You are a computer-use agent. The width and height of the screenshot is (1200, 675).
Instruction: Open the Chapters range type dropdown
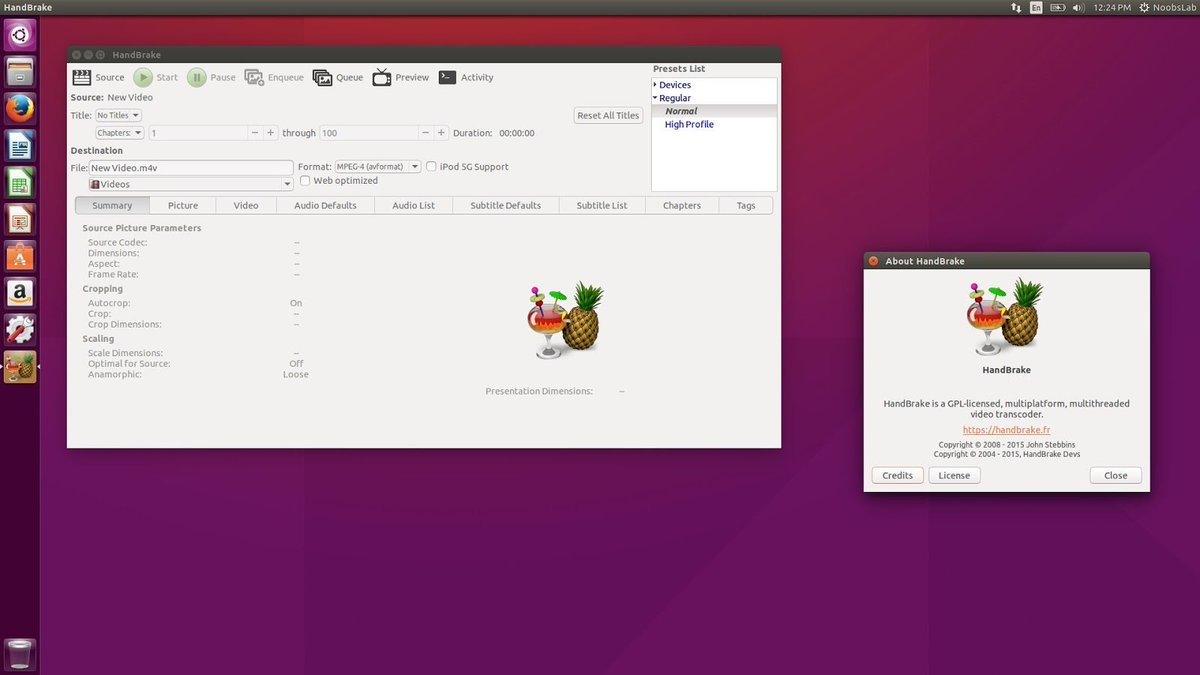point(120,133)
